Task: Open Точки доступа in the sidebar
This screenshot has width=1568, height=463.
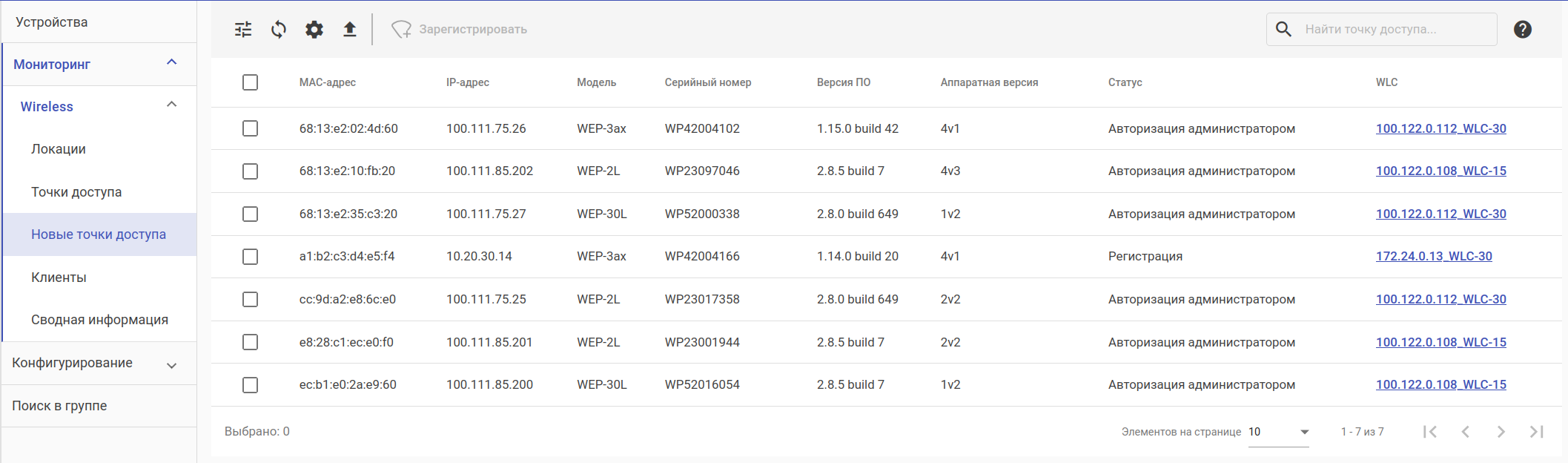Action: click(76, 192)
